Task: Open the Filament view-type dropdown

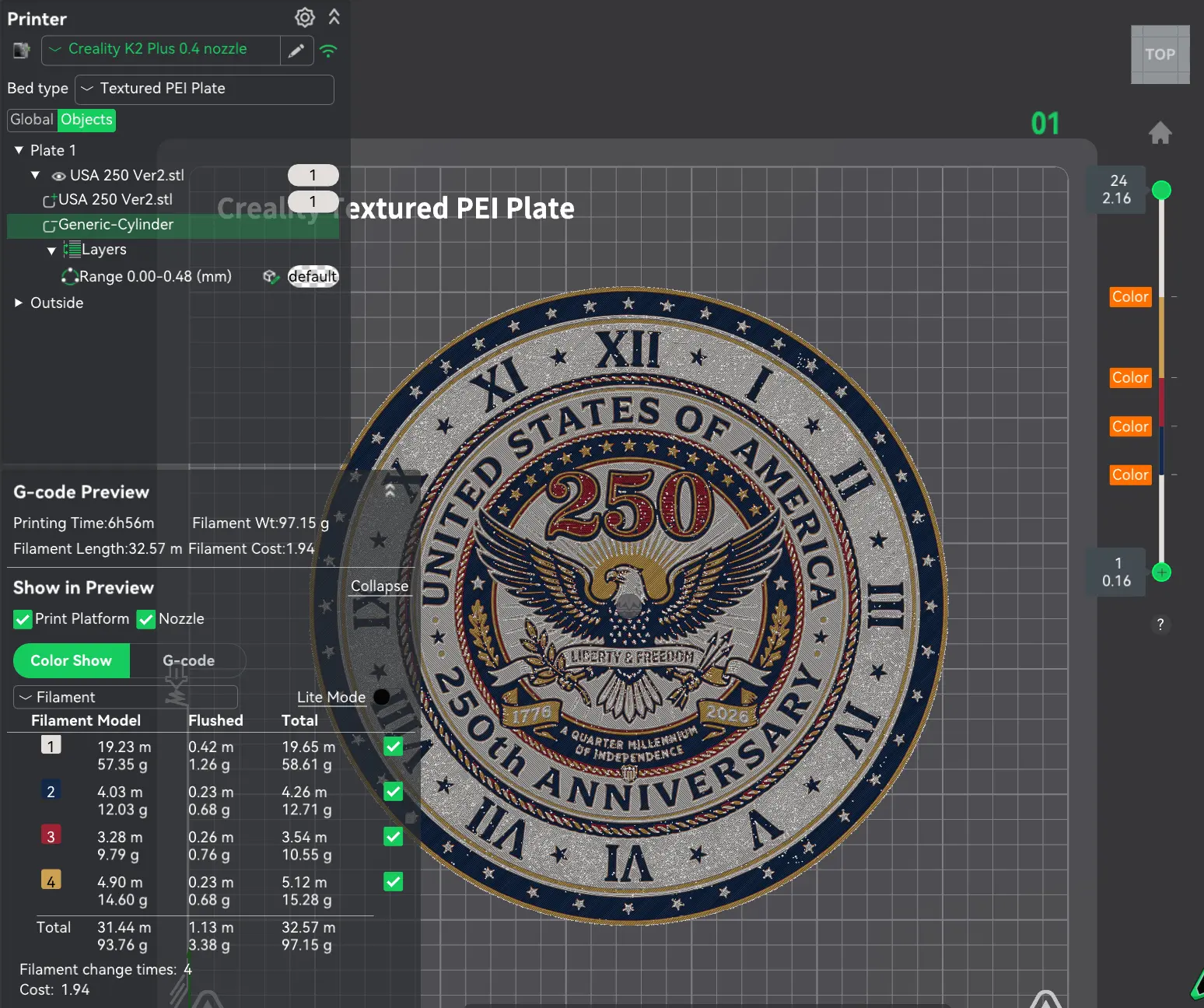Action: click(125, 698)
